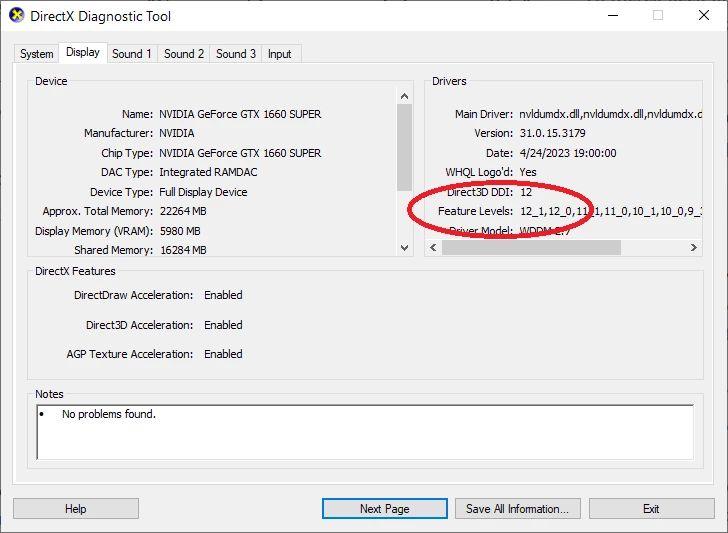Image resolution: width=728 pixels, height=533 pixels.
Task: Click the Main Driver nvldumdx.dll value
Action: click(611, 114)
